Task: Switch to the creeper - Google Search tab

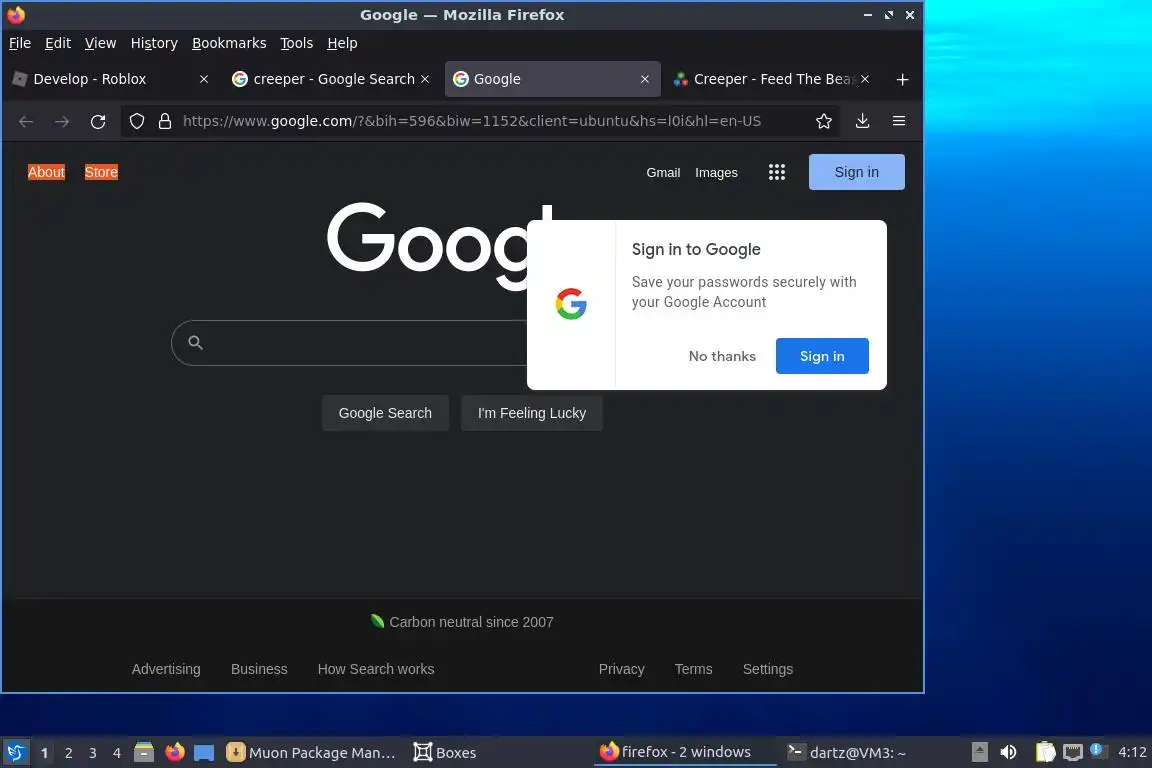Action: 331,79
